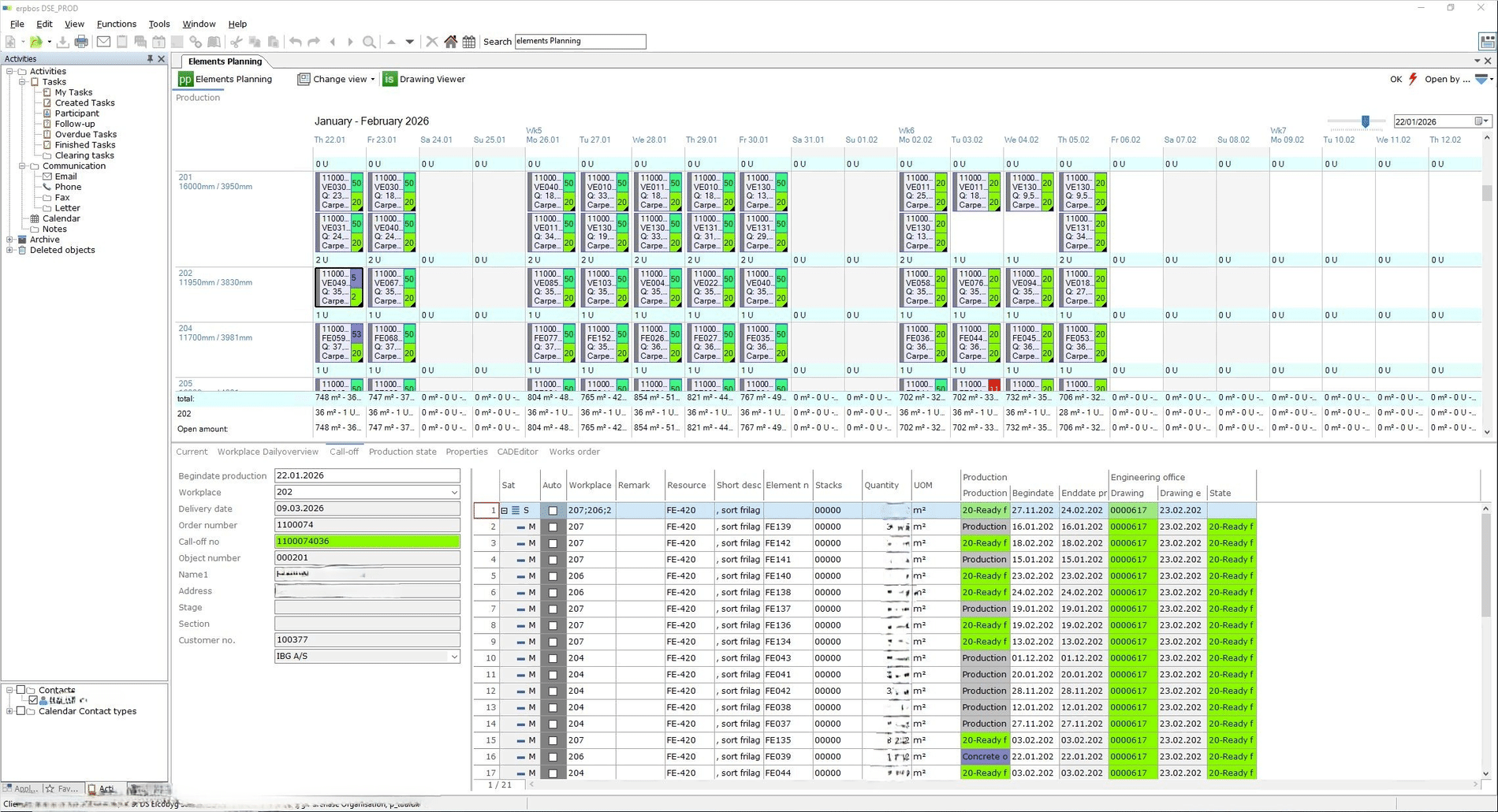
Task: Toggle the pin on the Activities panel
Action: (x=149, y=58)
